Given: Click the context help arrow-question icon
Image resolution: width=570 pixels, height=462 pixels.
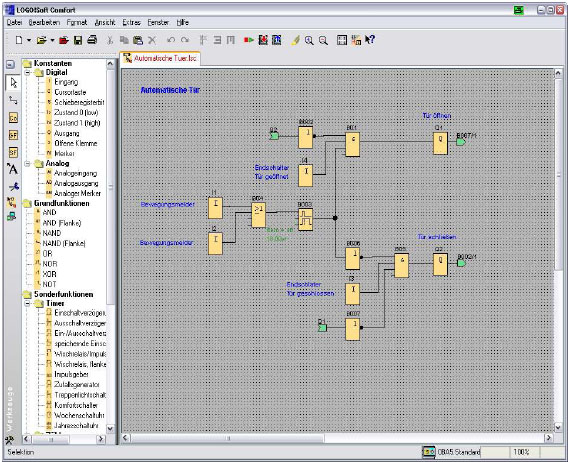Looking at the screenshot, I should 370,40.
